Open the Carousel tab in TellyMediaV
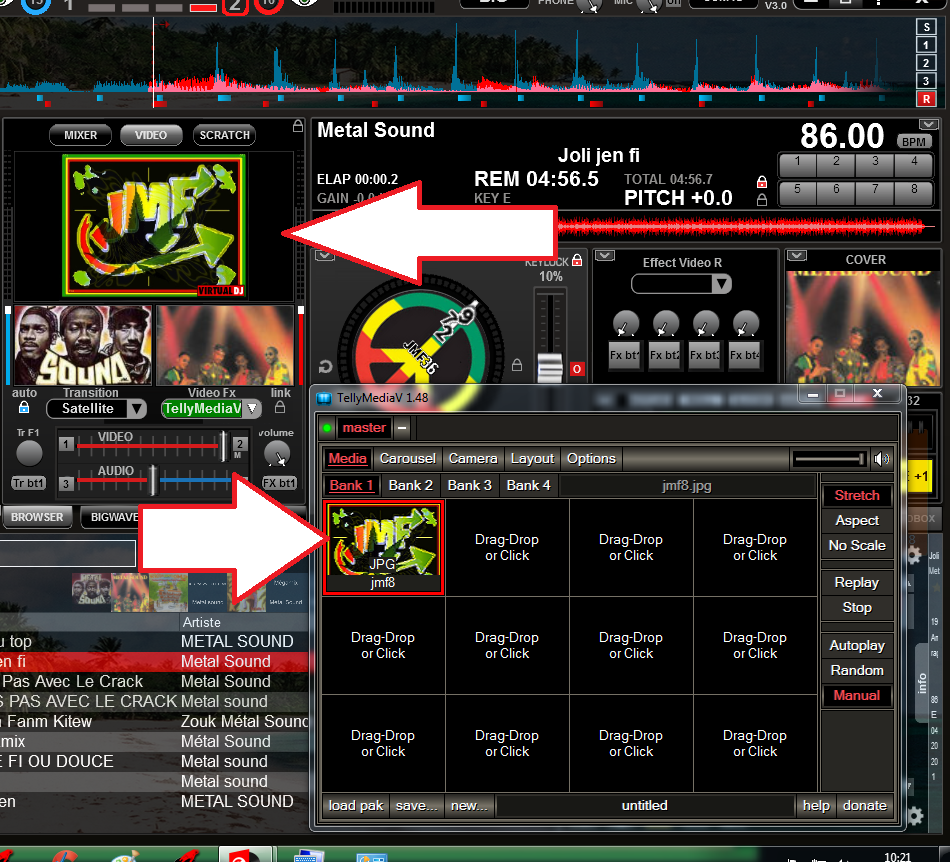The image size is (950, 862). [x=407, y=459]
